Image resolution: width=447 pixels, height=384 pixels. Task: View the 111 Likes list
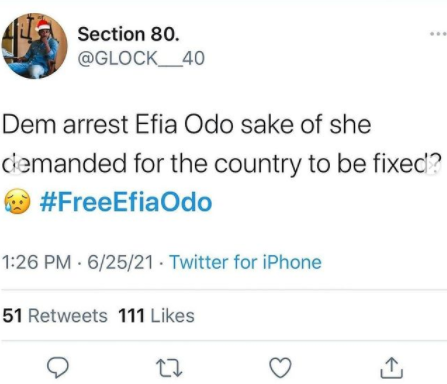156,316
